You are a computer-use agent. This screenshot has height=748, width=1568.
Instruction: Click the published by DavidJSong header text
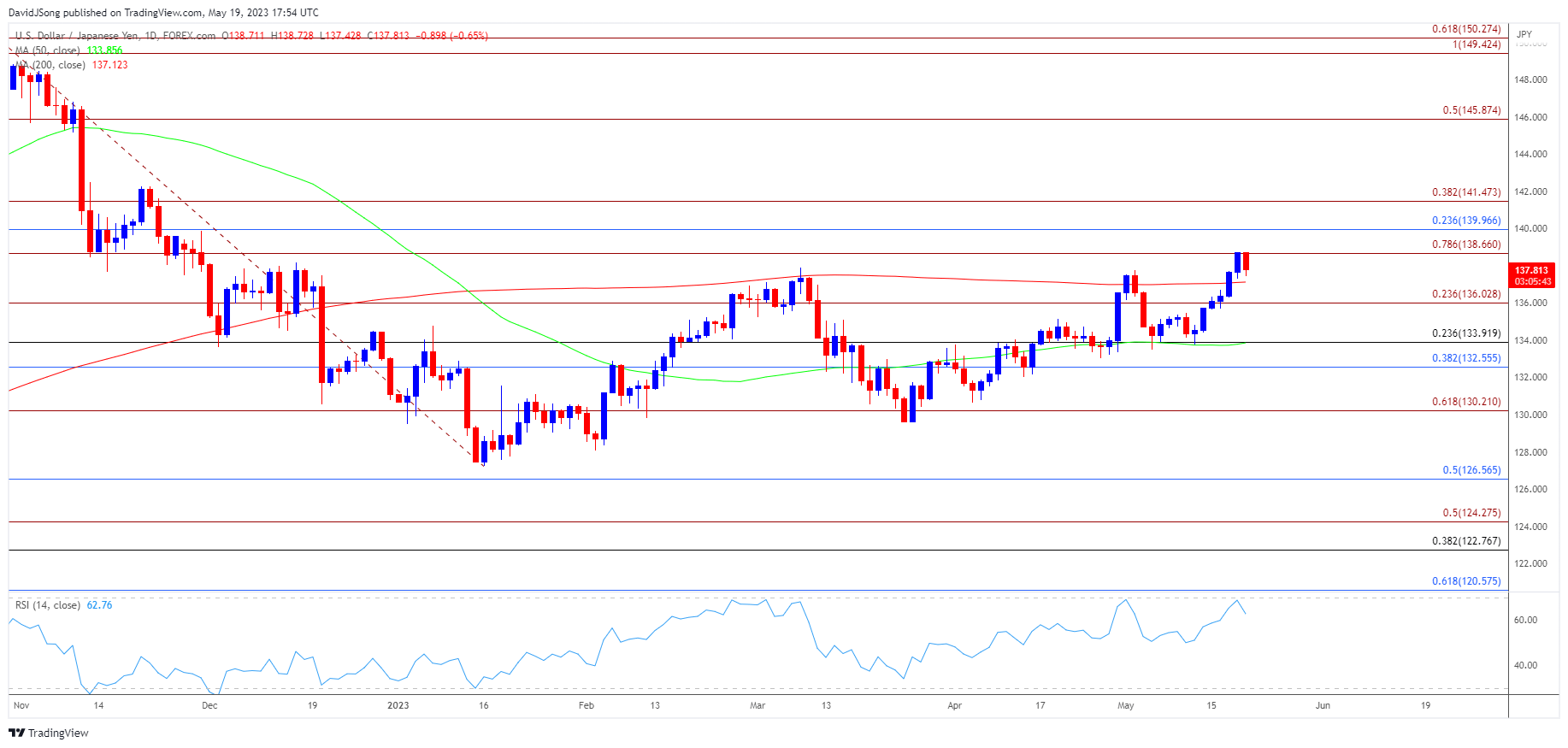tap(163, 13)
